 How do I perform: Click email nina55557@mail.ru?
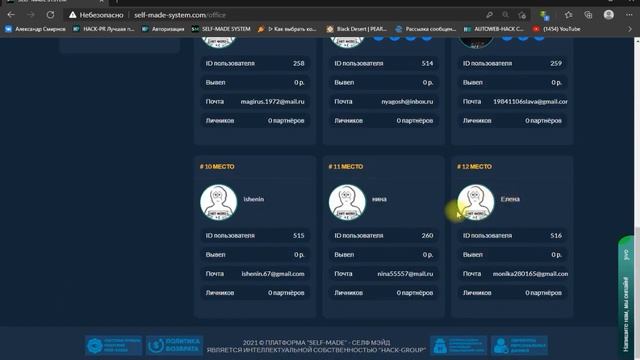point(405,274)
